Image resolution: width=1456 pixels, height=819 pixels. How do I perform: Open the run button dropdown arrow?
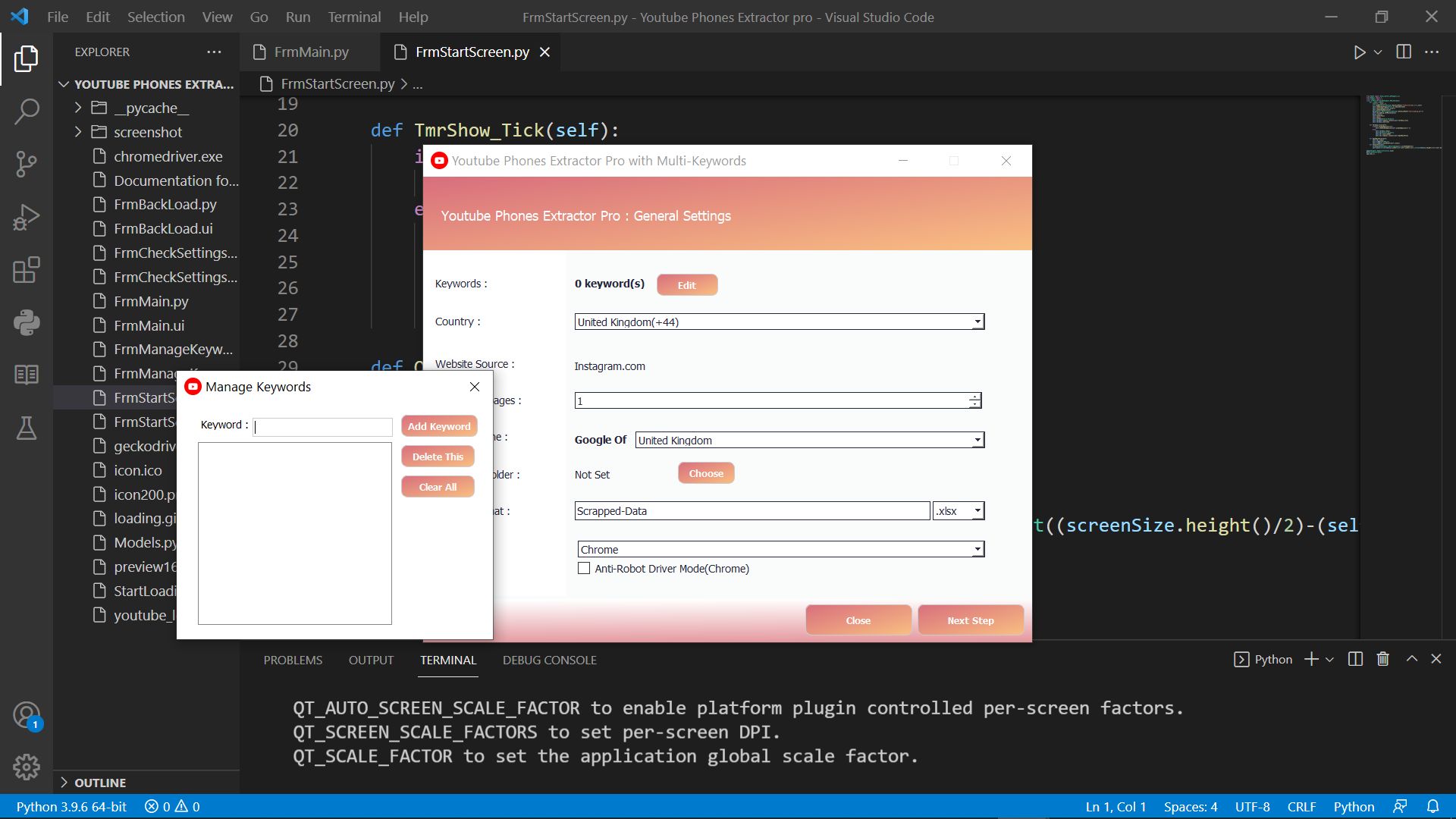click(1378, 52)
